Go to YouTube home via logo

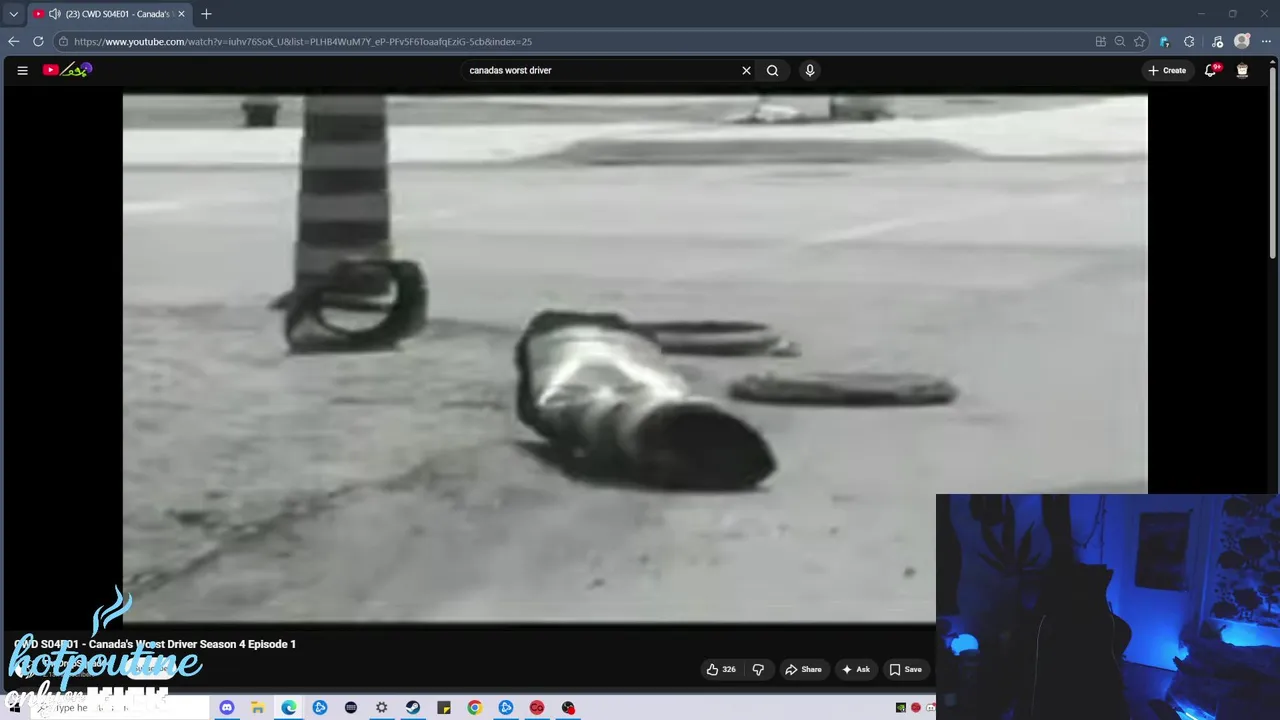[x=67, y=70]
